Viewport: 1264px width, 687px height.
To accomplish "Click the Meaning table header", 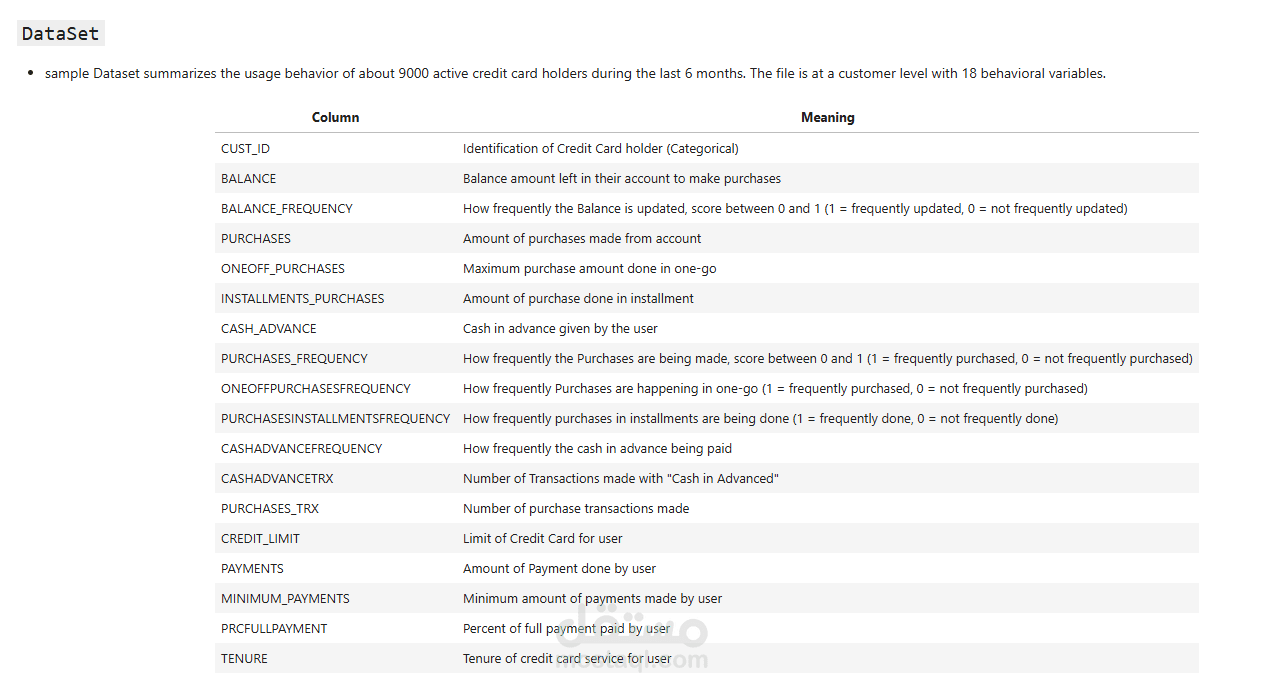I will coord(827,118).
